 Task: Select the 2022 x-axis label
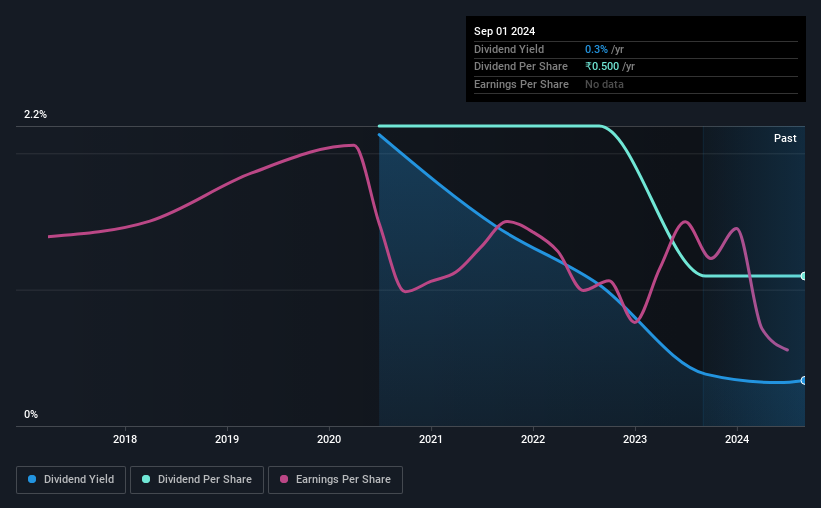coord(533,439)
